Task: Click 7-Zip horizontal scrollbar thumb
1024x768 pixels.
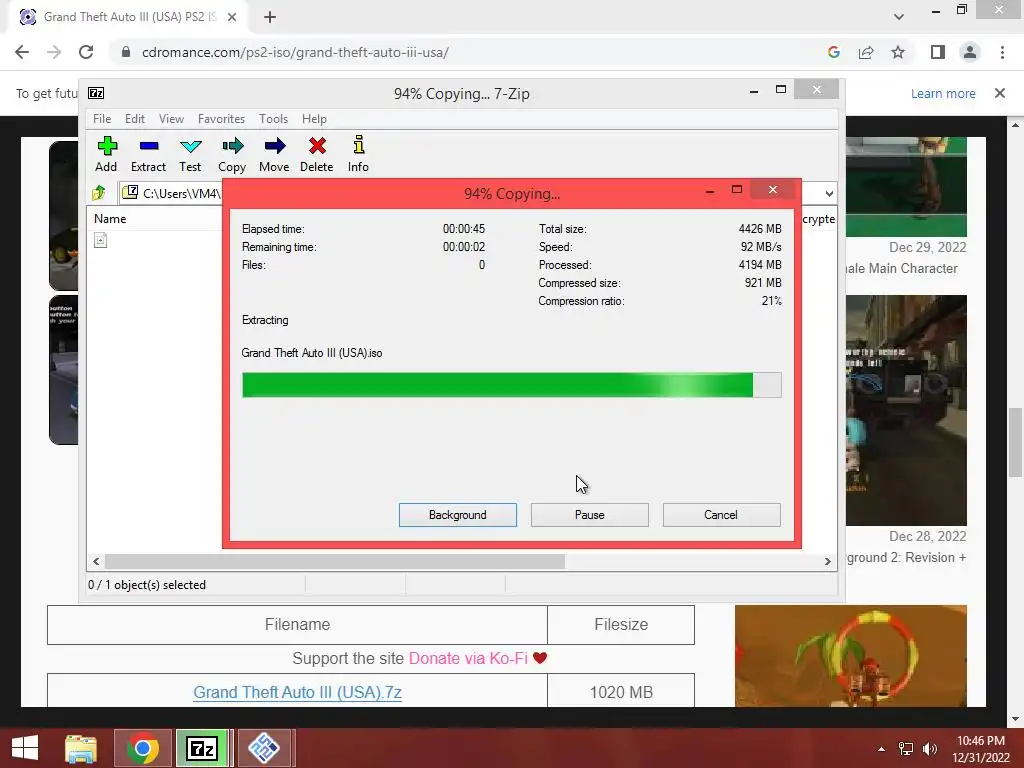Action: [x=334, y=561]
